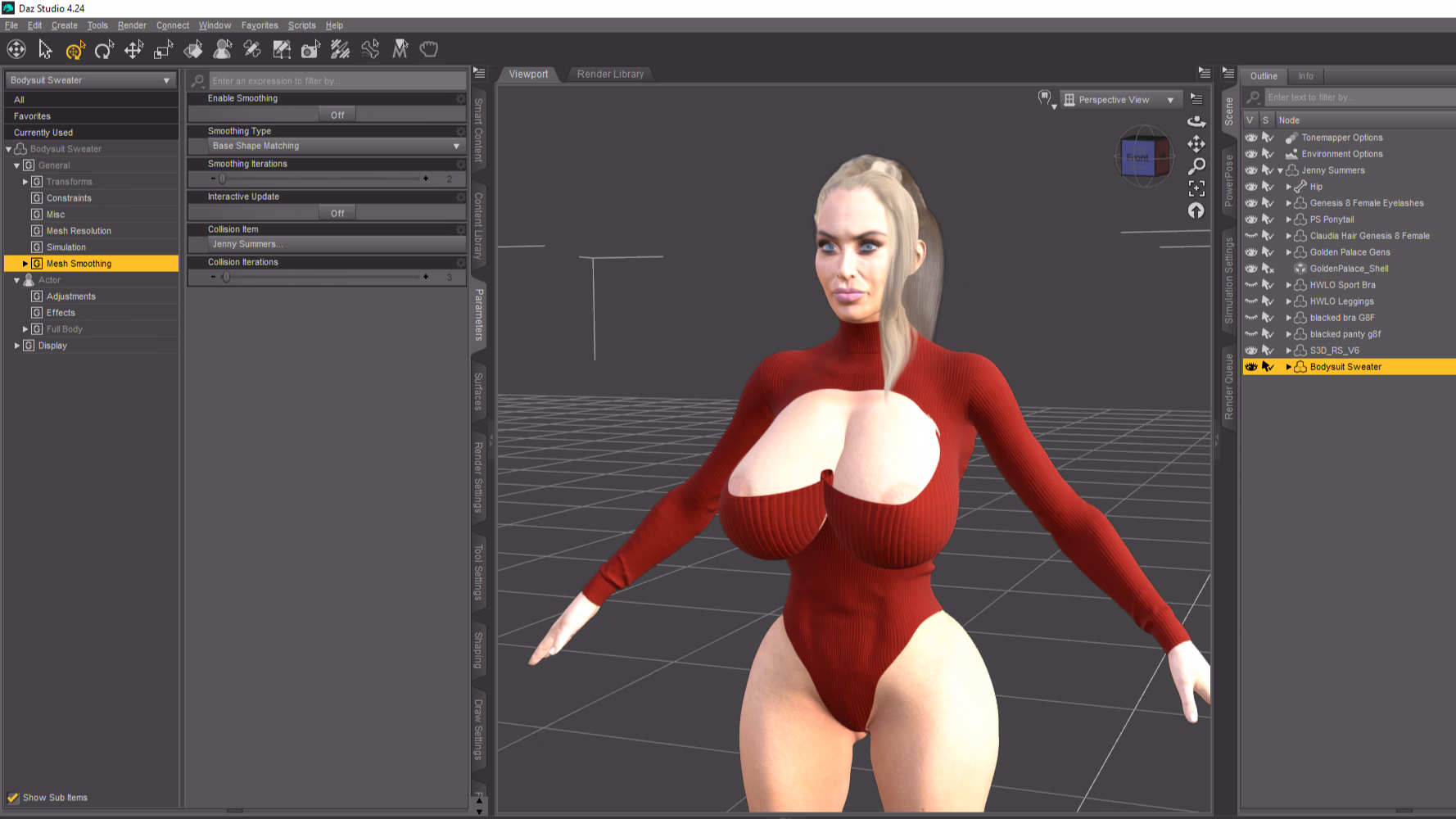
Task: Select the Translate move tool in the toolbar
Action: tap(133, 50)
